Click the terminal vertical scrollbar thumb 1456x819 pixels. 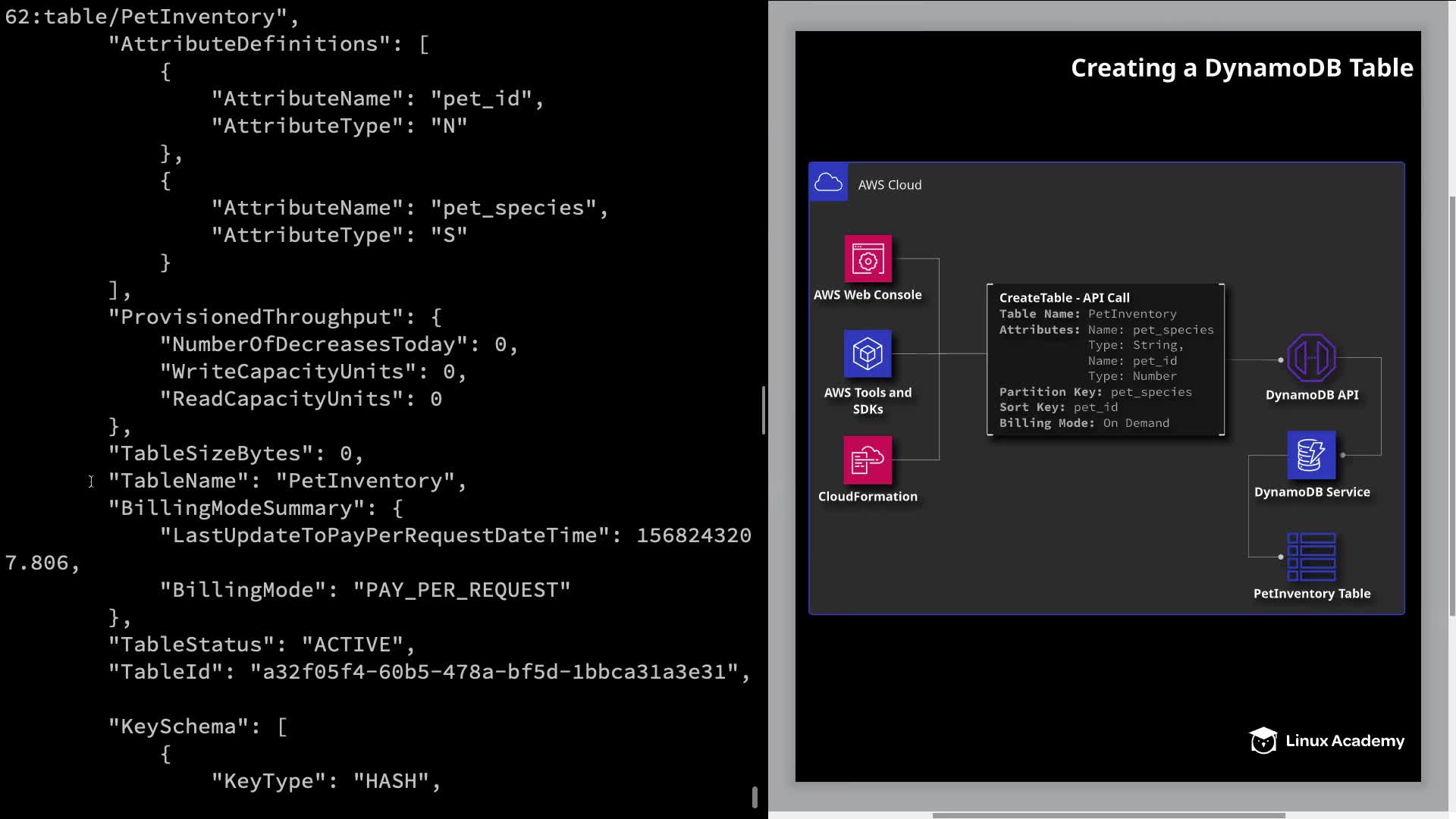[x=763, y=409]
